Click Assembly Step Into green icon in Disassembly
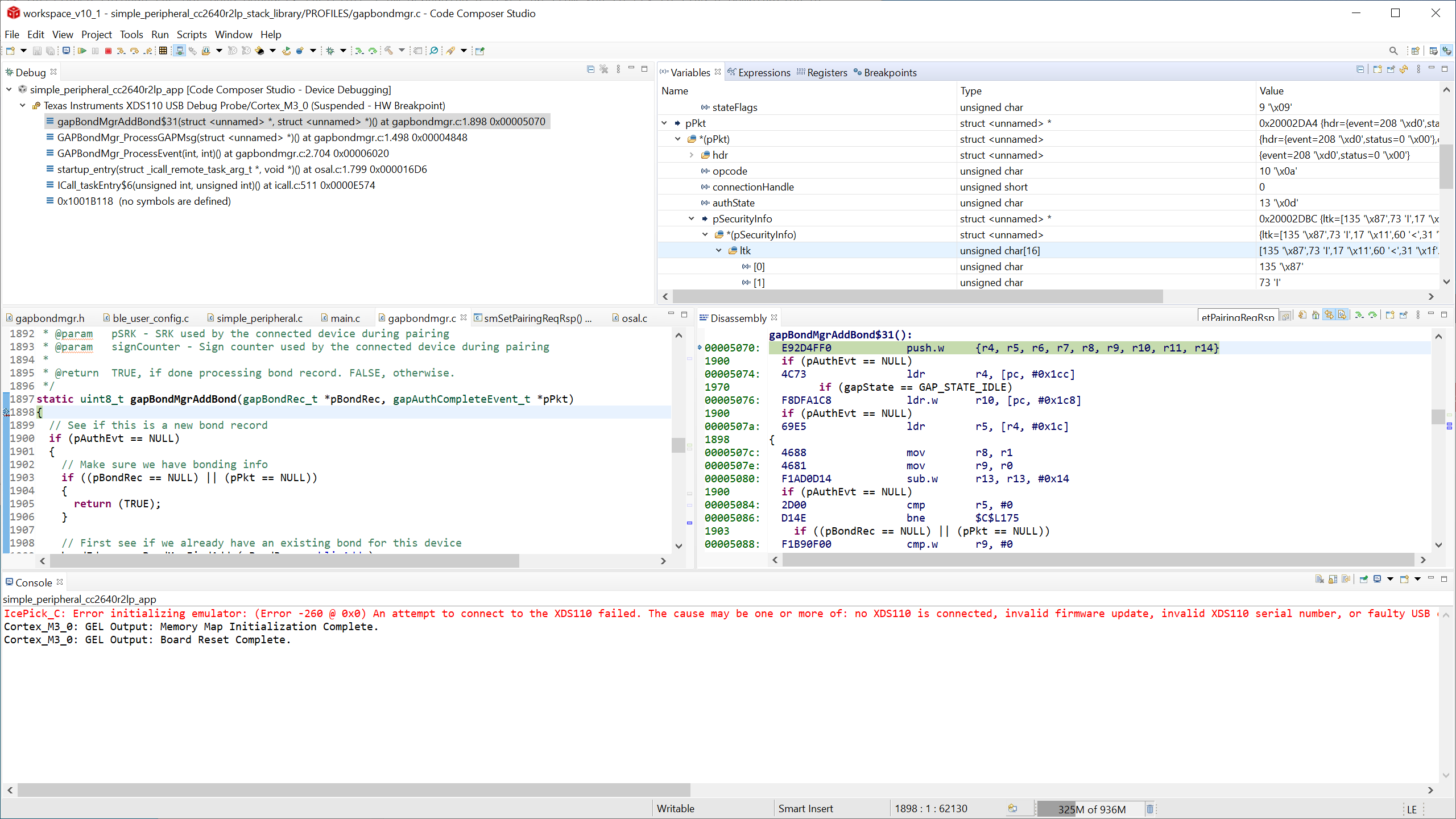Screen dimensions: 1456x819 tap(1360, 315)
